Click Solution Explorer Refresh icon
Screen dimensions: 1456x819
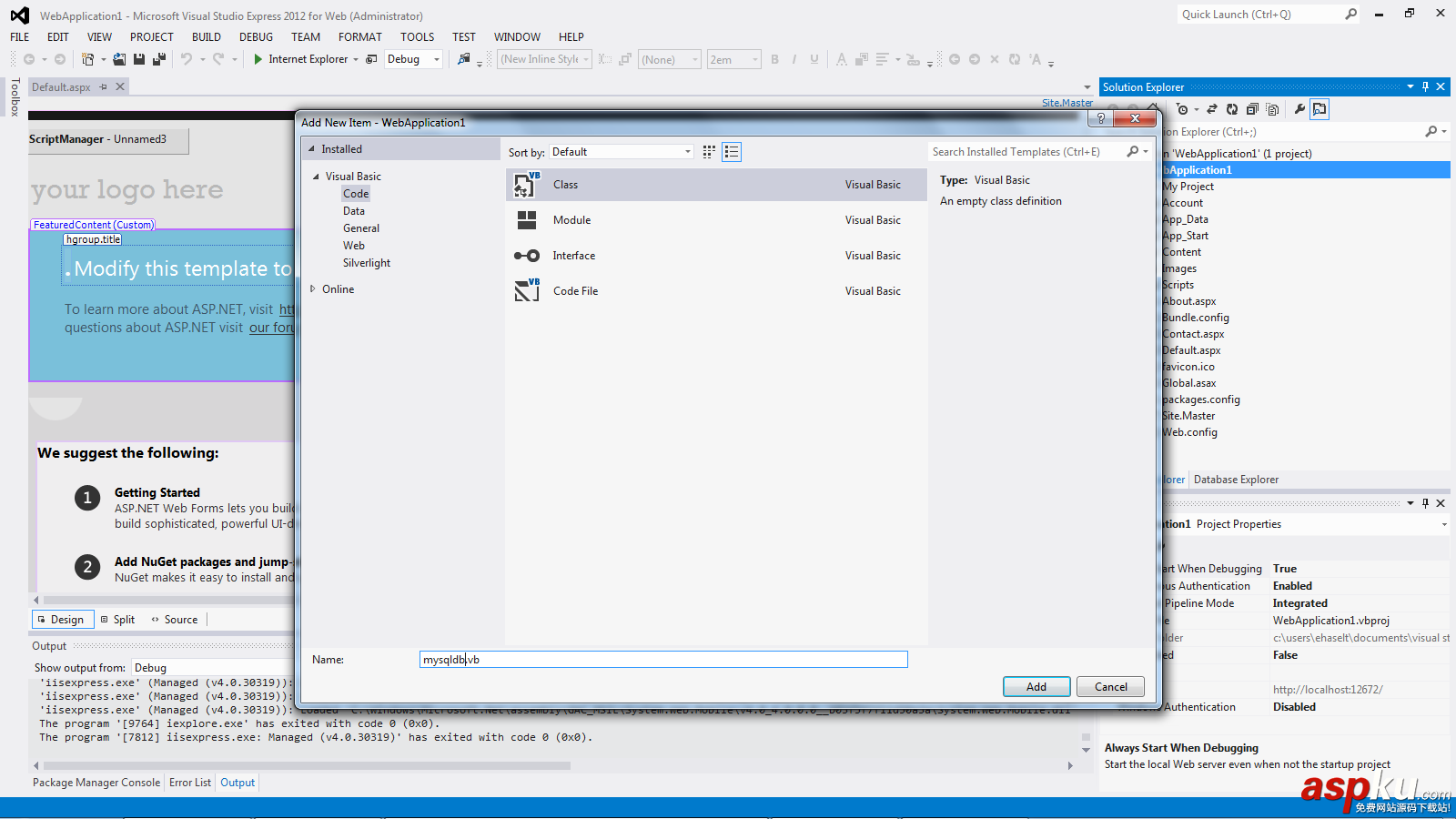[1232, 109]
